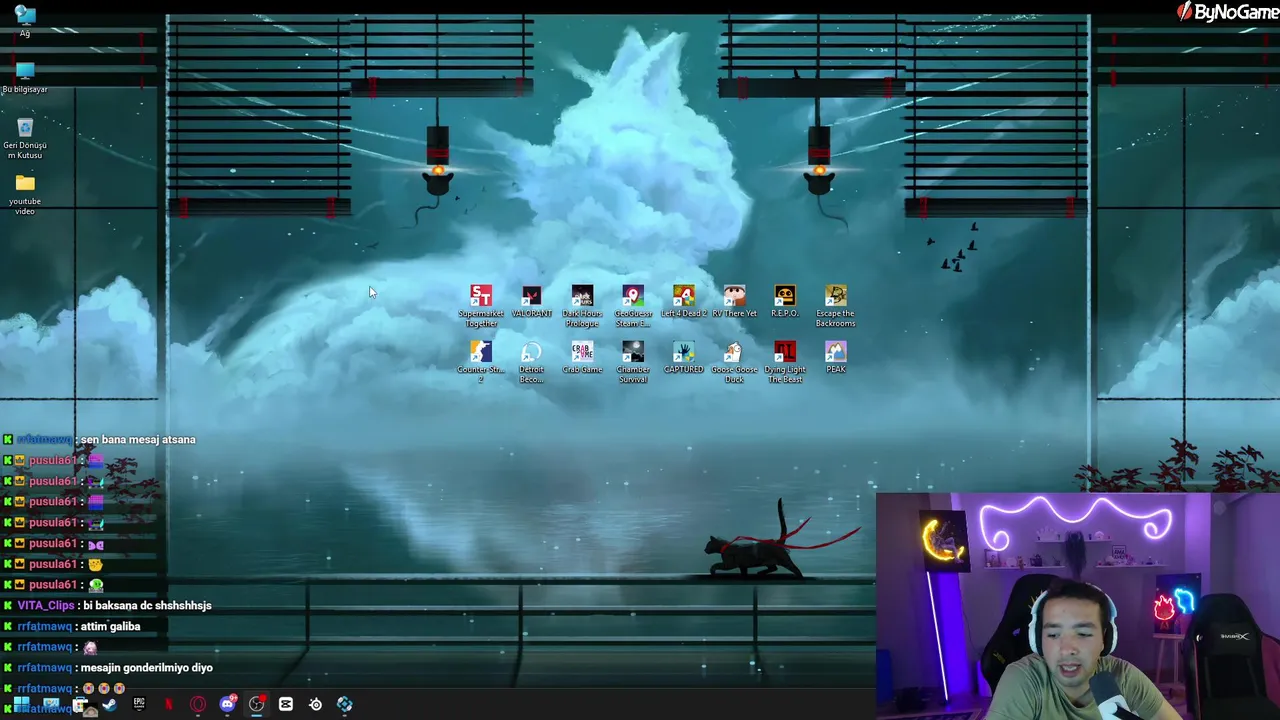The width and height of the screenshot is (1280, 720).
Task: Click the Chamber Survival shortcut
Action: click(x=633, y=362)
